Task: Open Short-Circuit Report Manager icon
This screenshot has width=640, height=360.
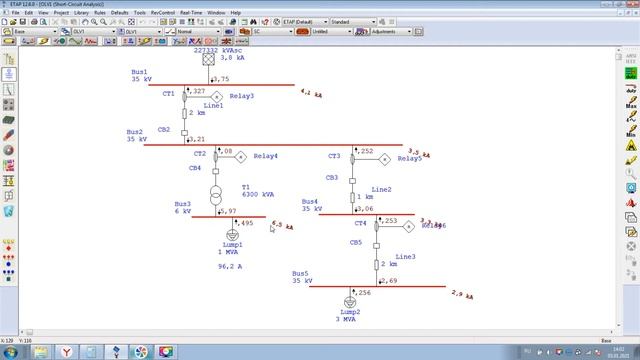Action: (631, 188)
